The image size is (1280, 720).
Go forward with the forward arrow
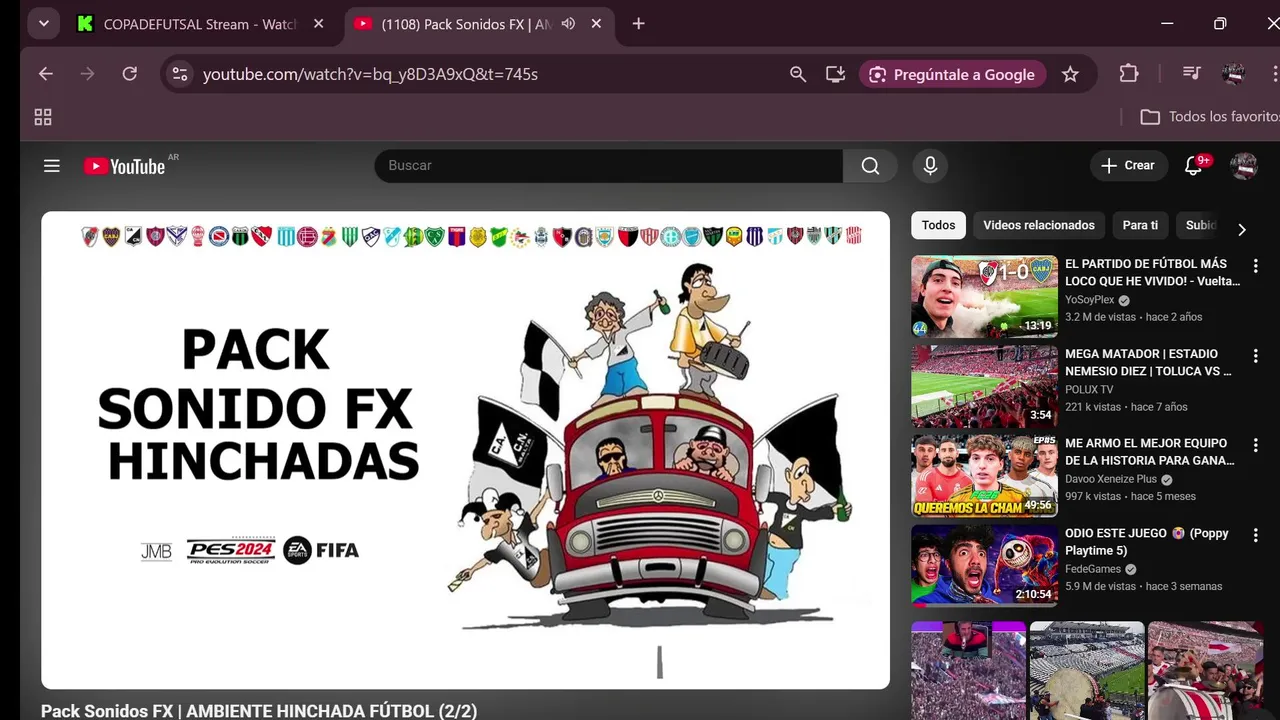pos(88,74)
